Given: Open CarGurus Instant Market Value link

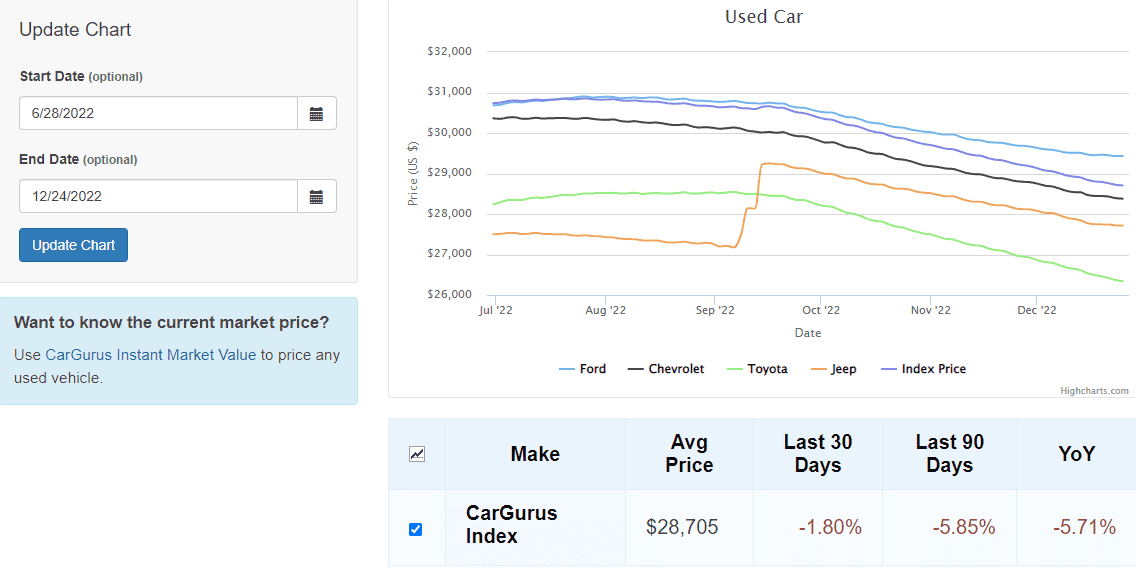Looking at the screenshot, I should click(151, 355).
